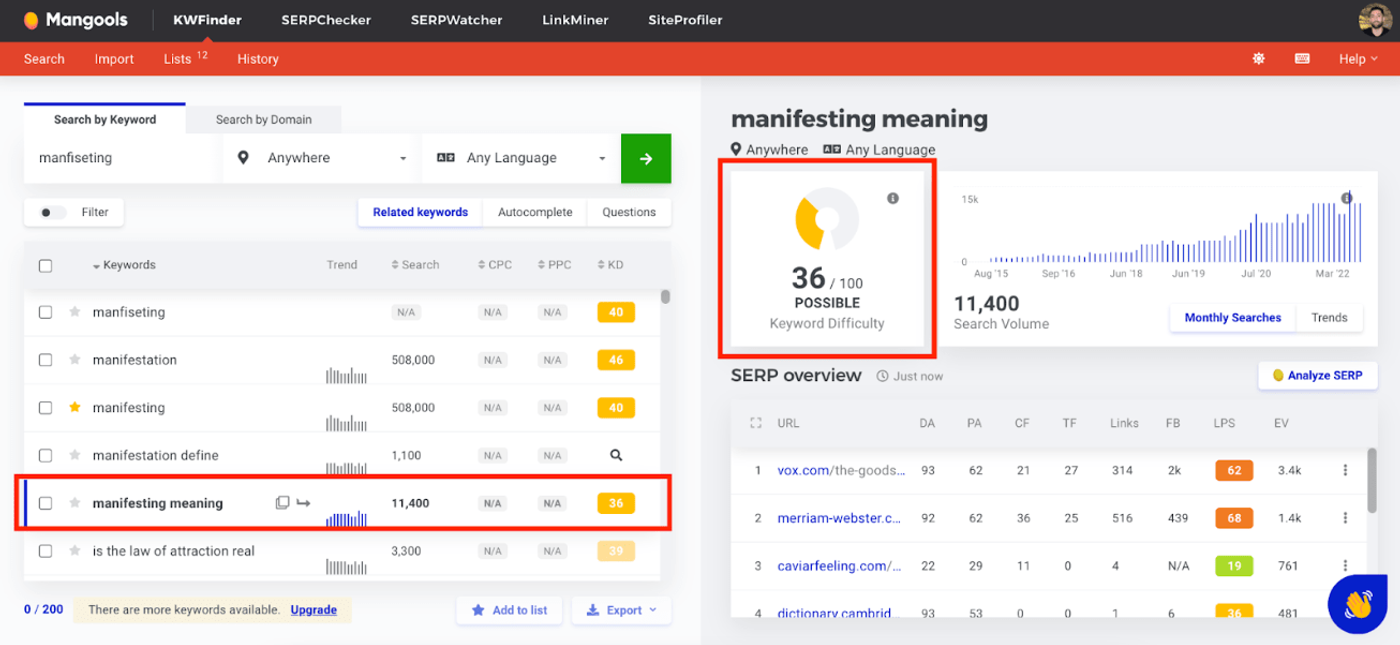Open the Lists menu item
This screenshot has height=645, width=1400.
[185, 59]
